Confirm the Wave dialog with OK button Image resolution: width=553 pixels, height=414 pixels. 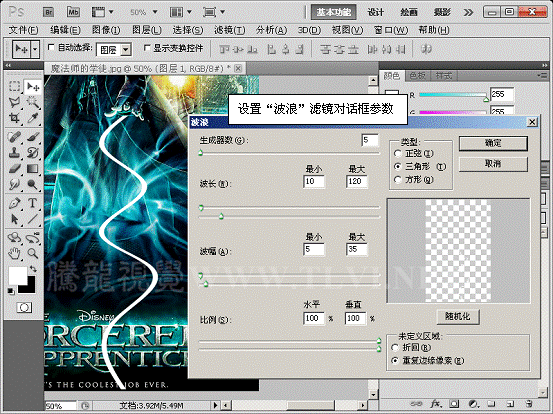pyautogui.click(x=493, y=144)
